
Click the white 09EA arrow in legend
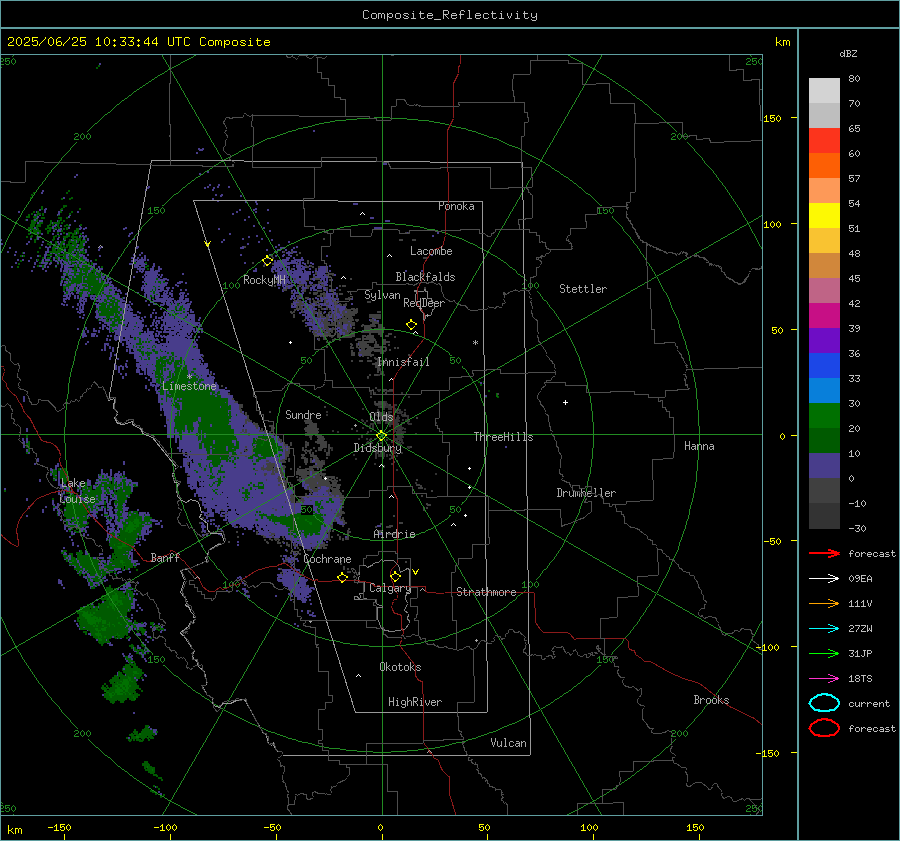(824, 579)
